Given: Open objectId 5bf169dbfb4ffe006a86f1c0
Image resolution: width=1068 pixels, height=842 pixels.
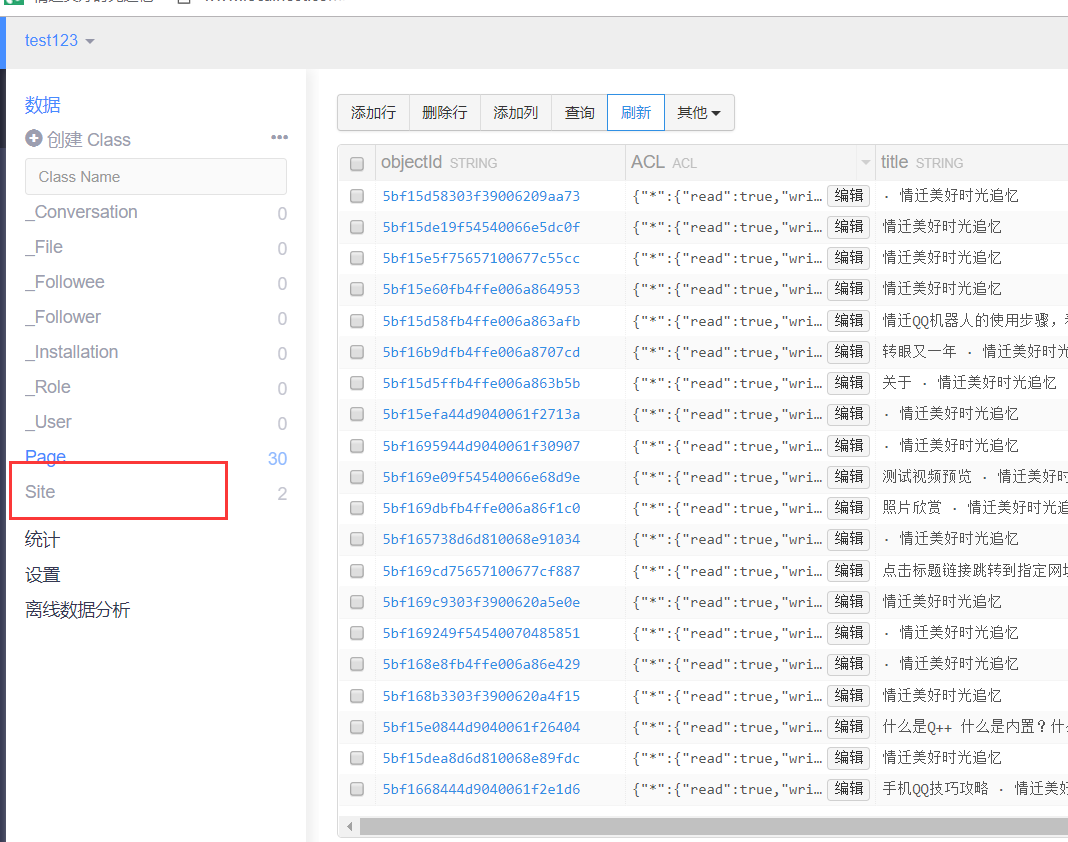Looking at the screenshot, I should click(x=481, y=508).
